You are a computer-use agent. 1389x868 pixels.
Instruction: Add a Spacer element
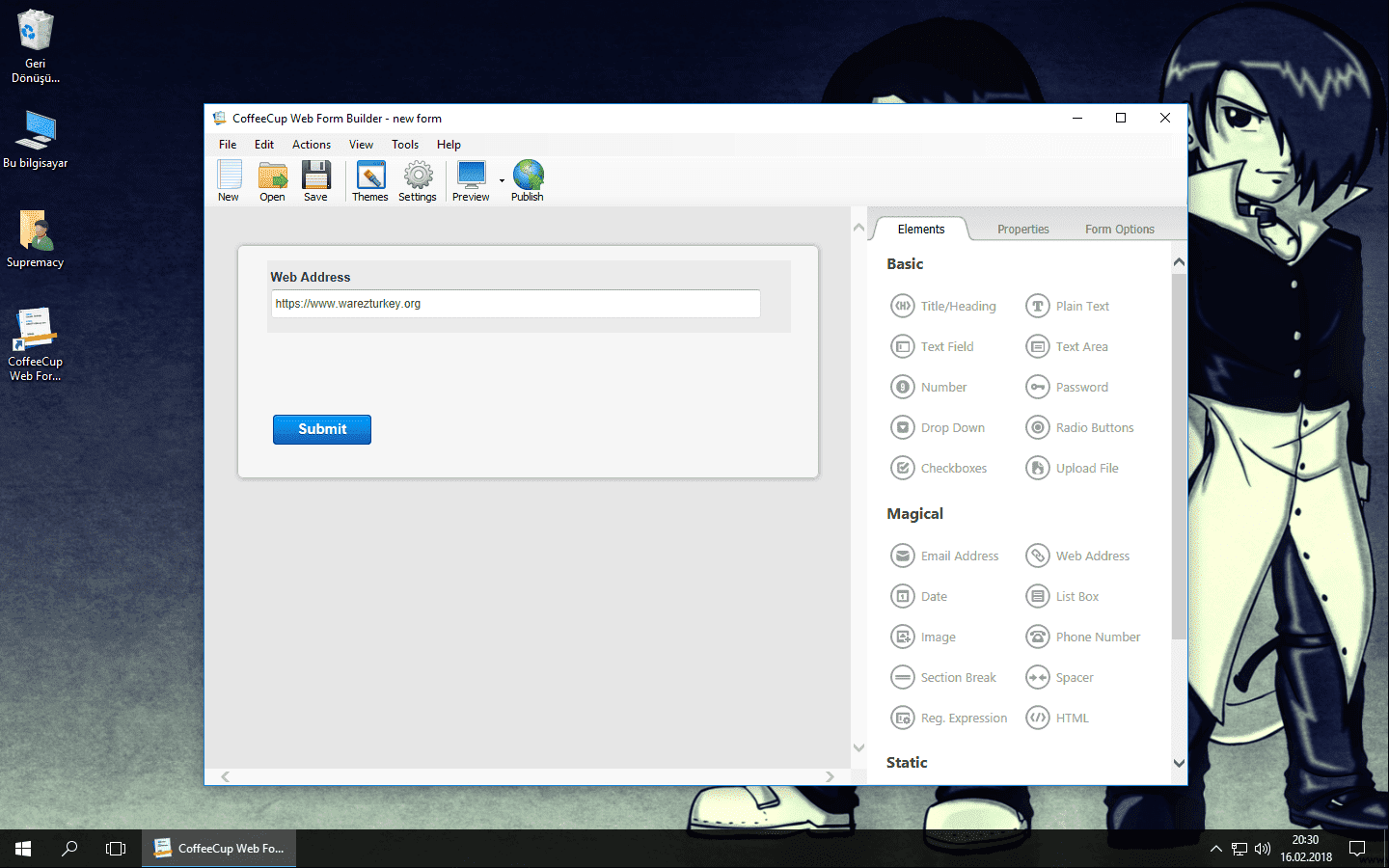pyautogui.click(x=1059, y=677)
